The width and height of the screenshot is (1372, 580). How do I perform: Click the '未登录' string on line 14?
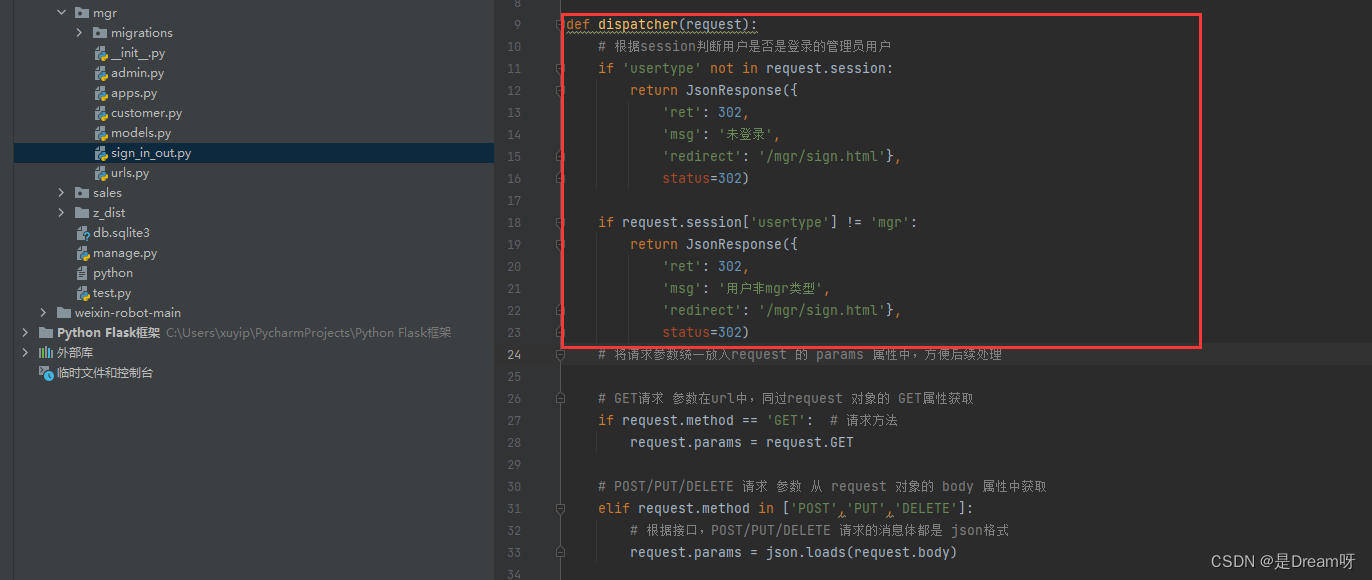click(x=748, y=135)
